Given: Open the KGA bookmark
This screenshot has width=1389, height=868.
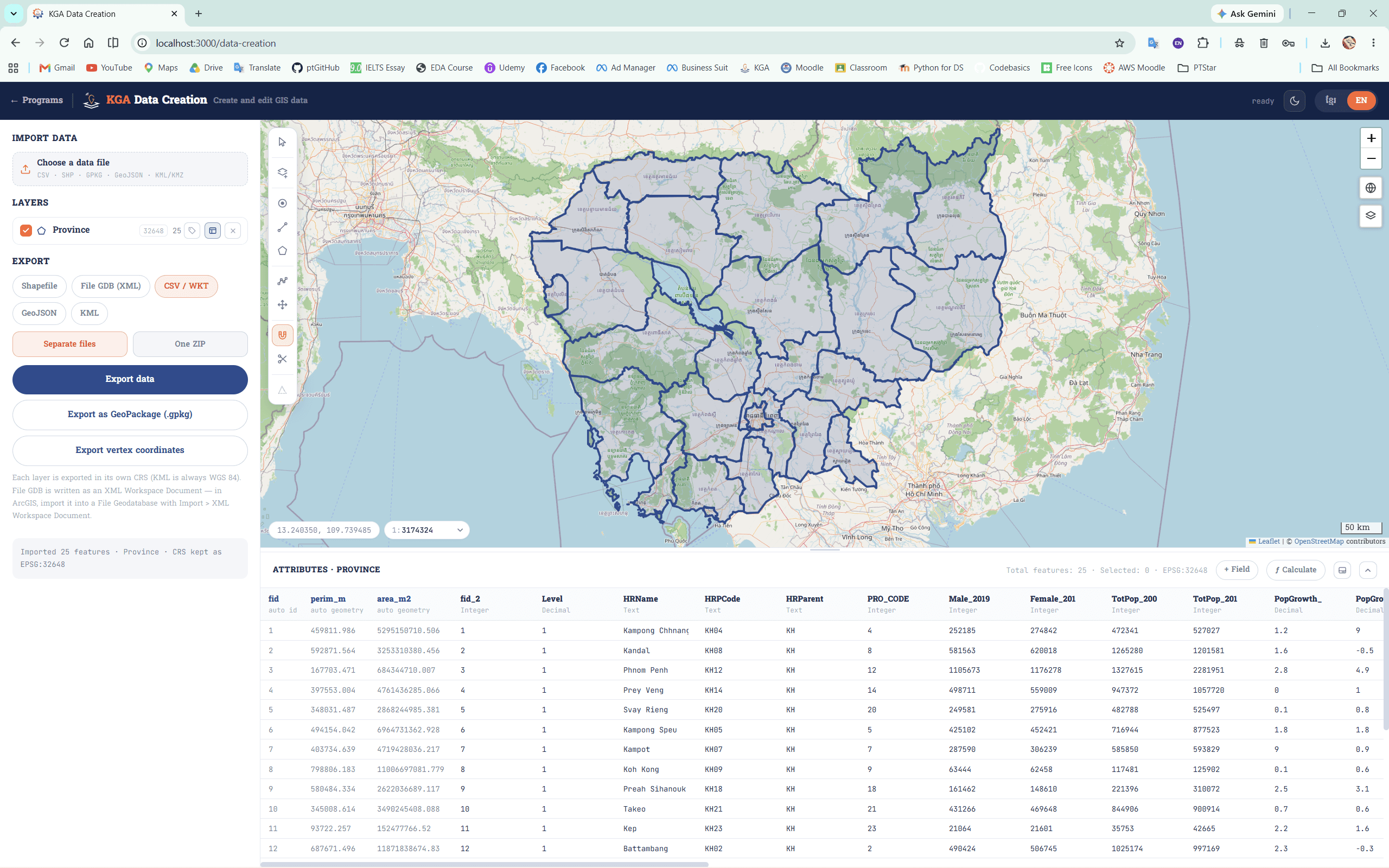Looking at the screenshot, I should [x=754, y=68].
